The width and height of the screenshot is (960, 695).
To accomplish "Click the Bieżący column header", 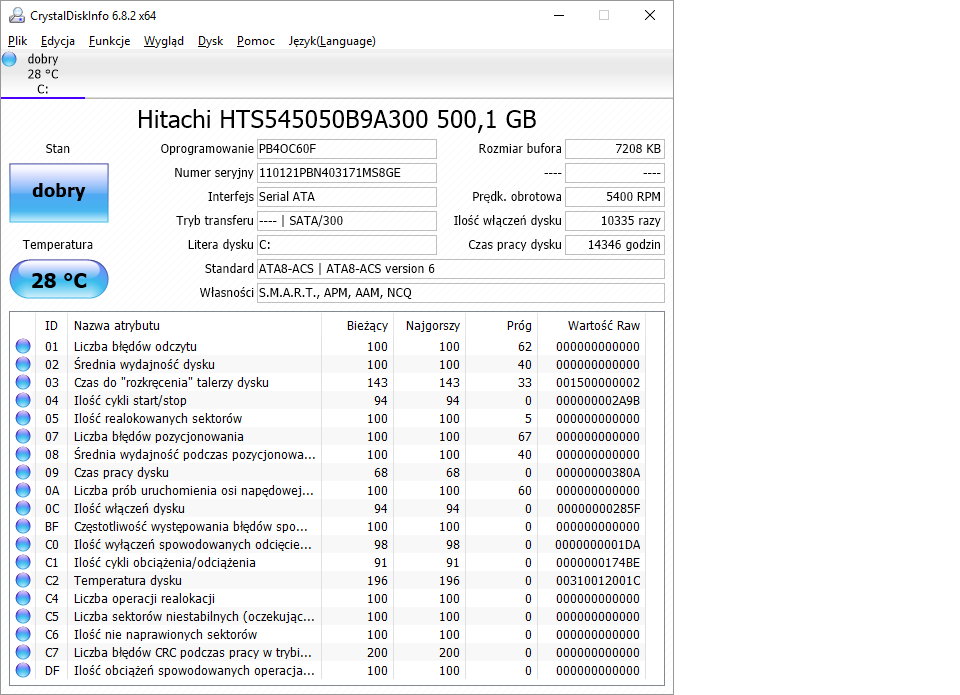I will coord(357,326).
